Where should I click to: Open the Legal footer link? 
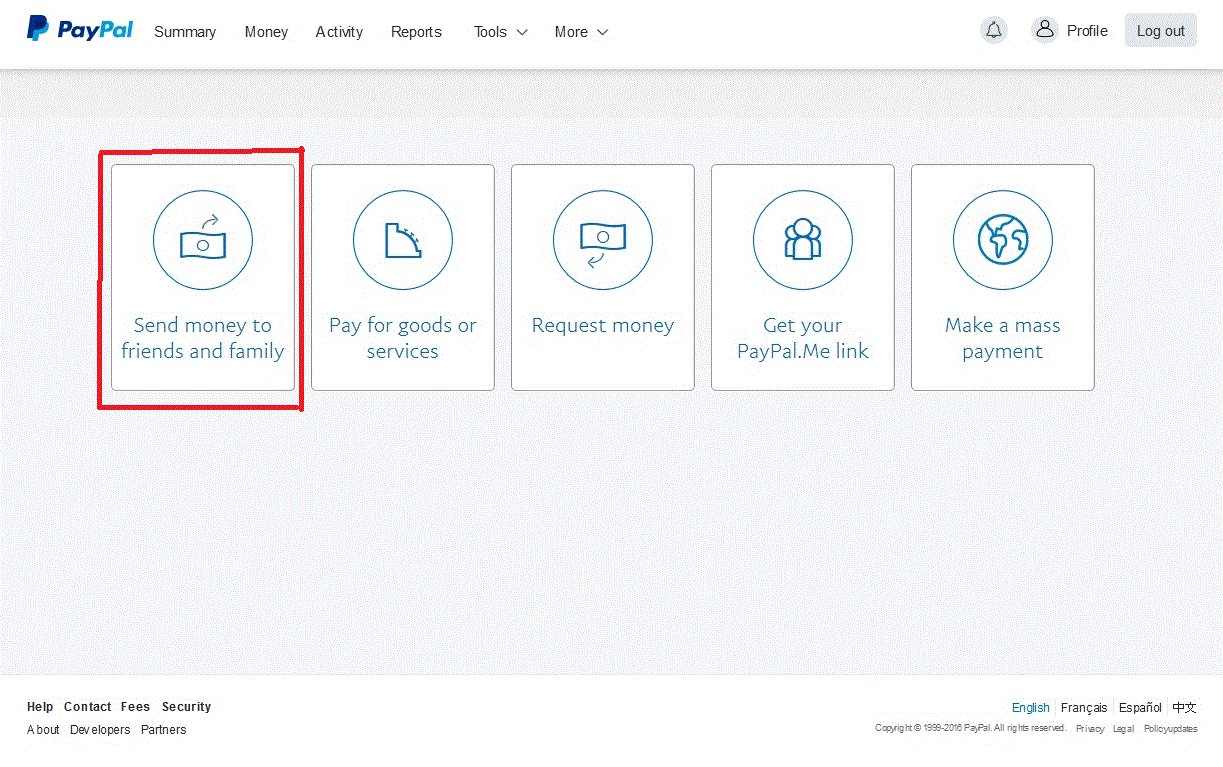tap(1124, 729)
